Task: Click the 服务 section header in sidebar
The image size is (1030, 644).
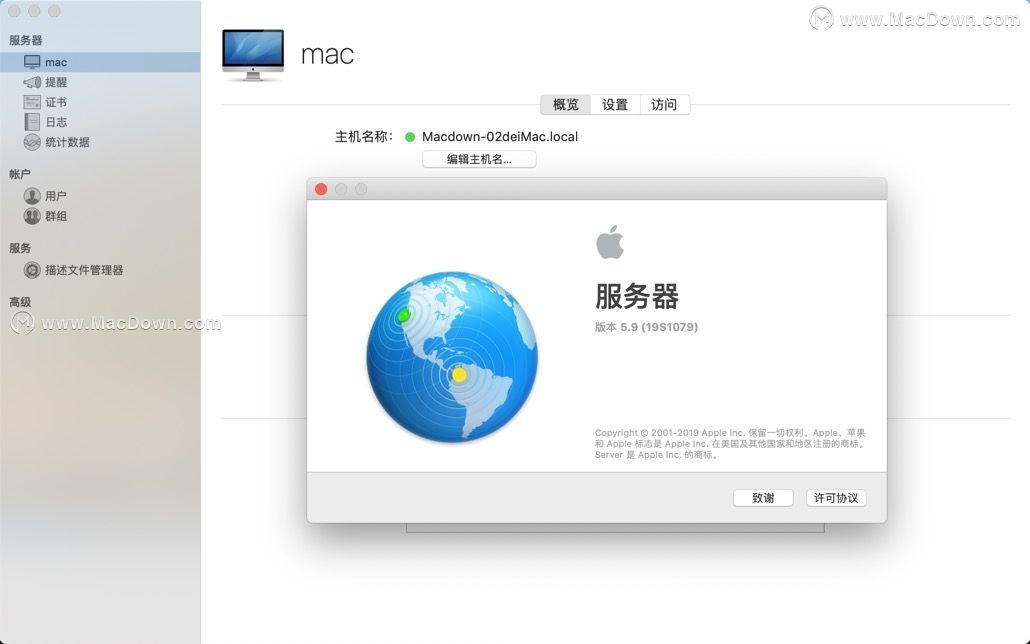Action: (20, 248)
